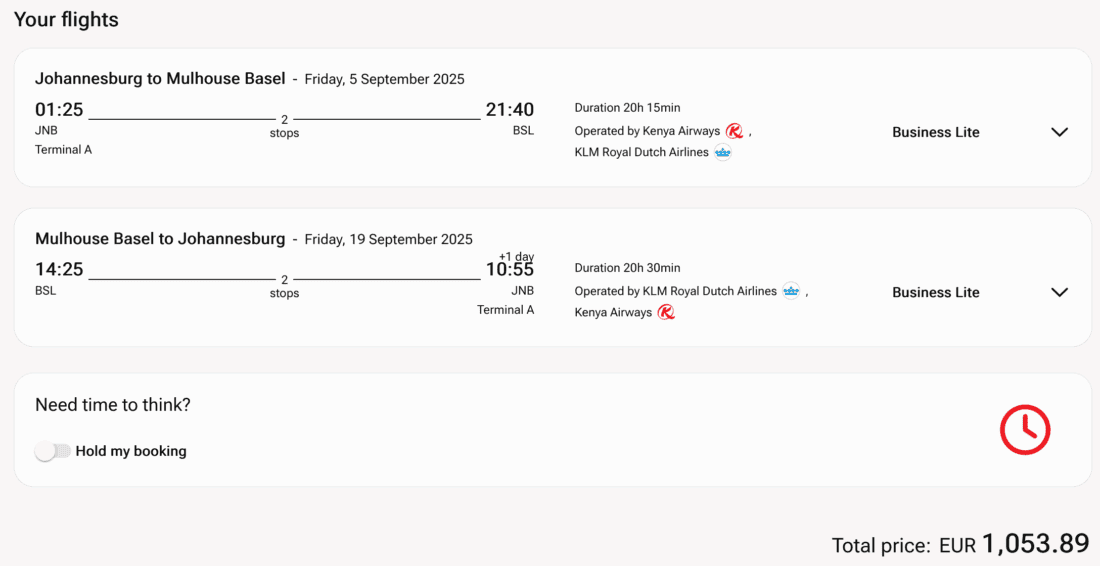The width and height of the screenshot is (1100, 566).
Task: Click the Need time to think heading
Action: click(113, 405)
